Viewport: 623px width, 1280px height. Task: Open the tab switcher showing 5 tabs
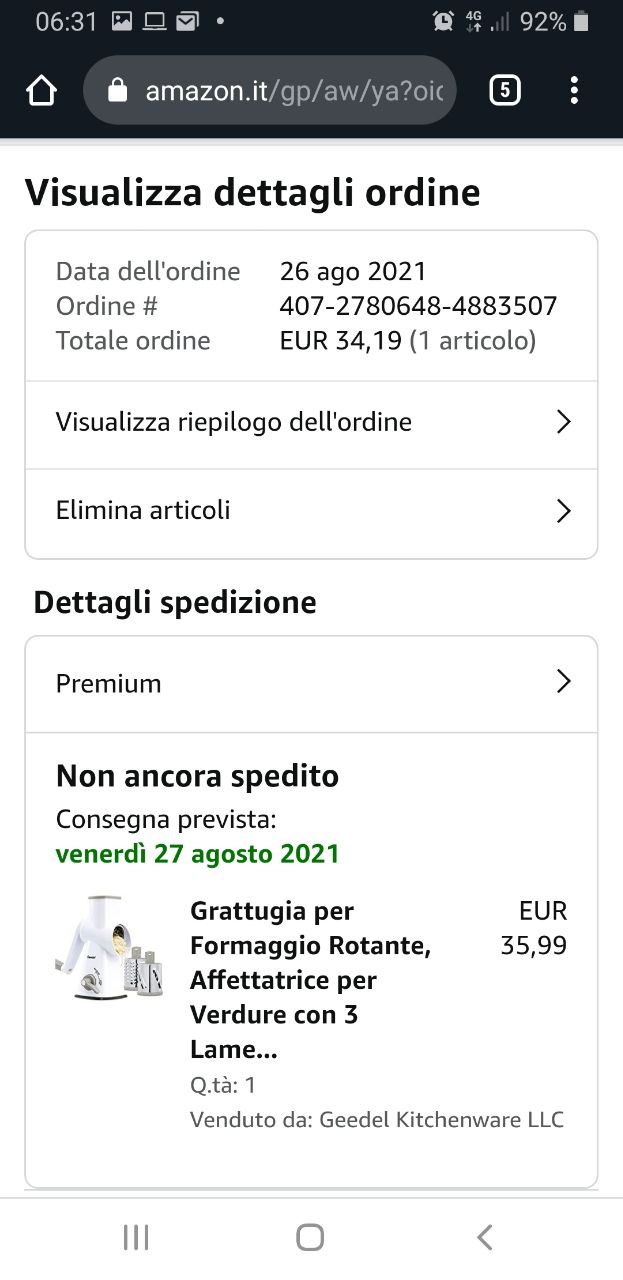pos(505,91)
